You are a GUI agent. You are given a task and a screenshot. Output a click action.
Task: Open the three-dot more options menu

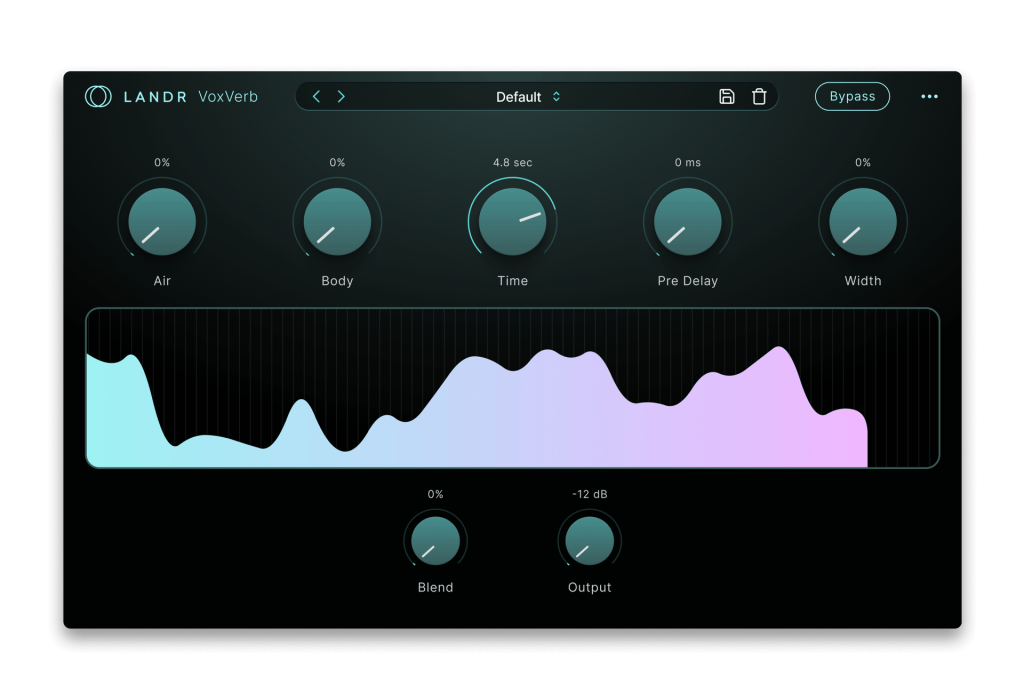[x=929, y=97]
